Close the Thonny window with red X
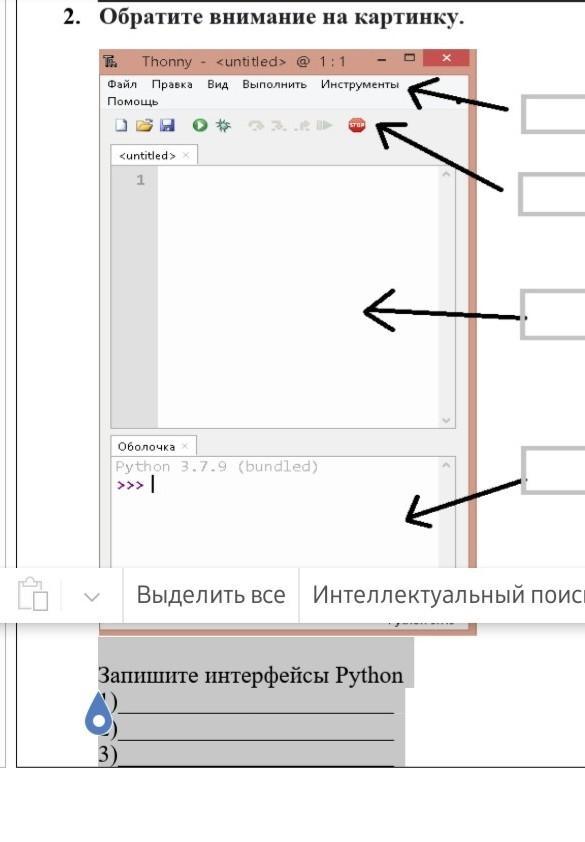The height and width of the screenshot is (842, 585). pos(446,58)
